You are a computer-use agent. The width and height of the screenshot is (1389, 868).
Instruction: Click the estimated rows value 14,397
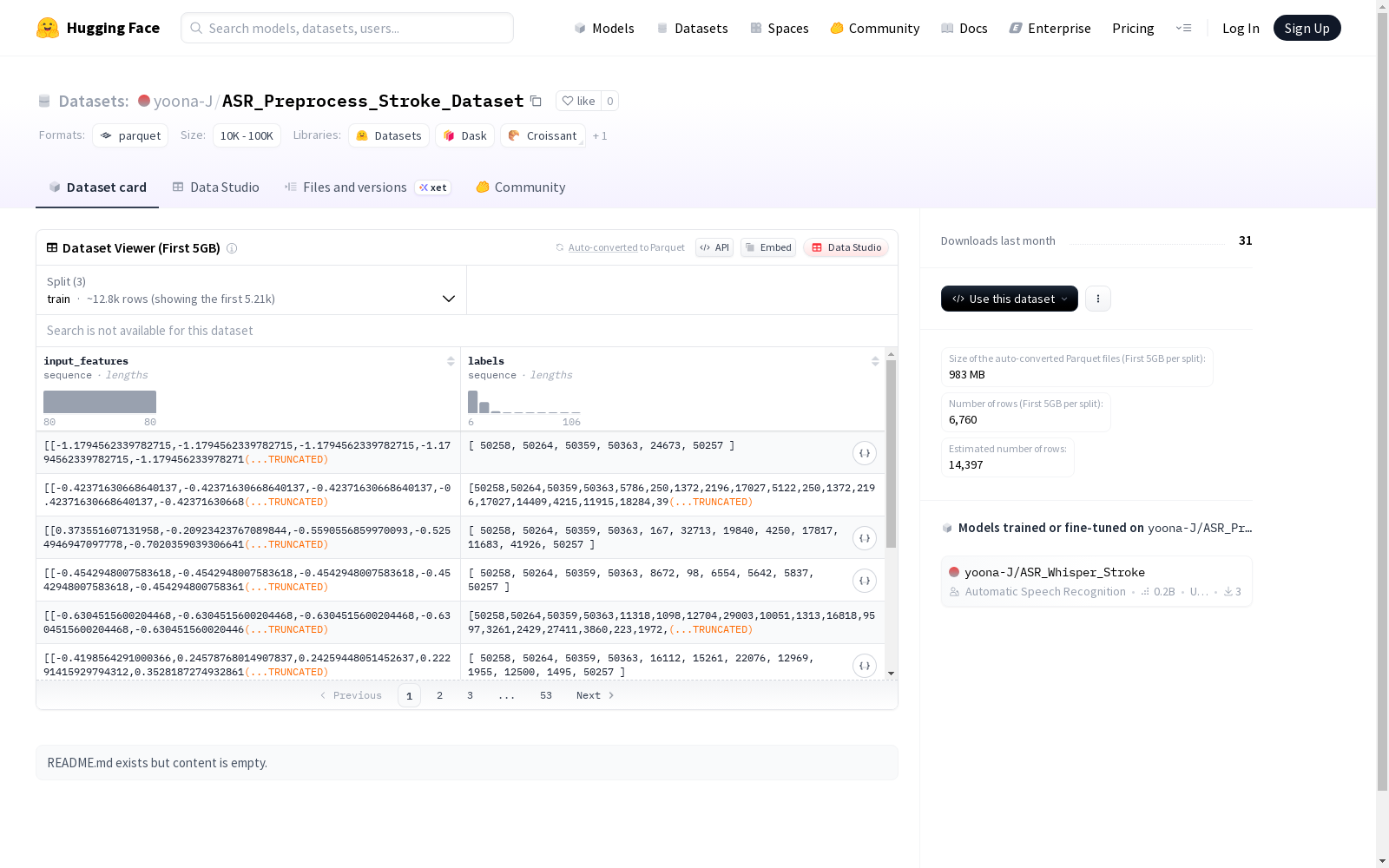(966, 465)
